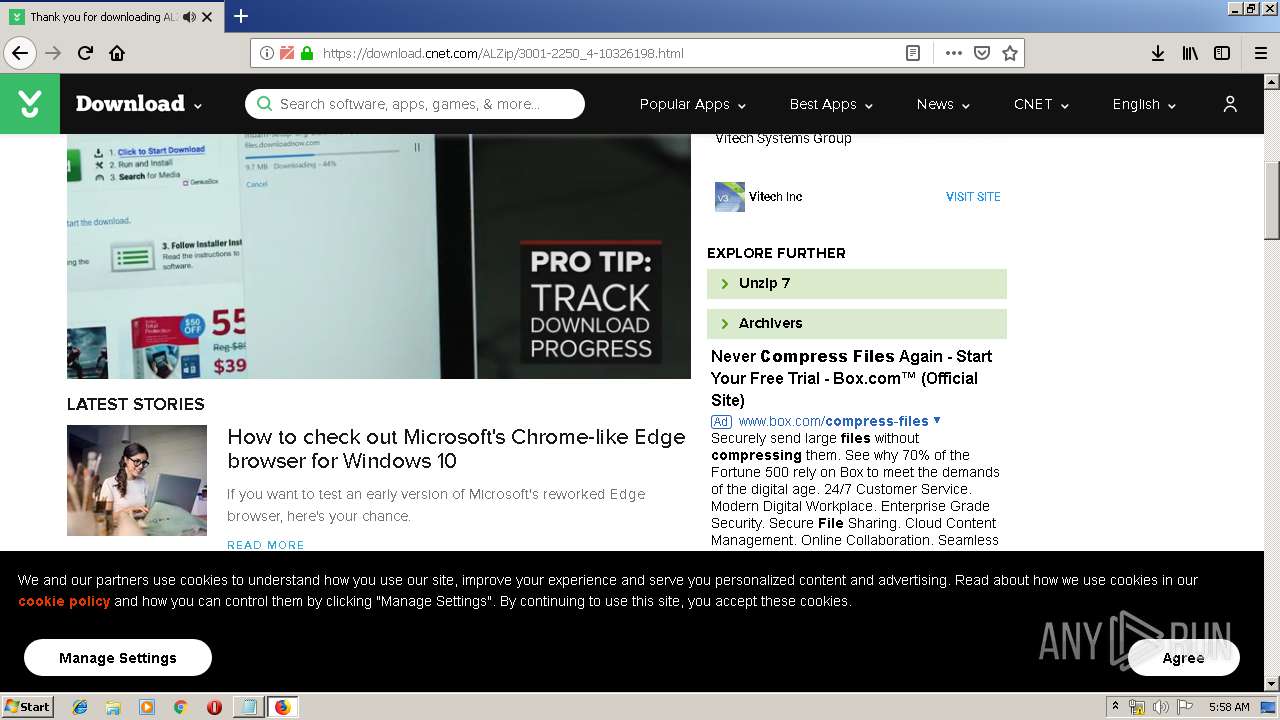Open the Archivers explore link
The width and height of the screenshot is (1280, 720).
[x=857, y=324]
